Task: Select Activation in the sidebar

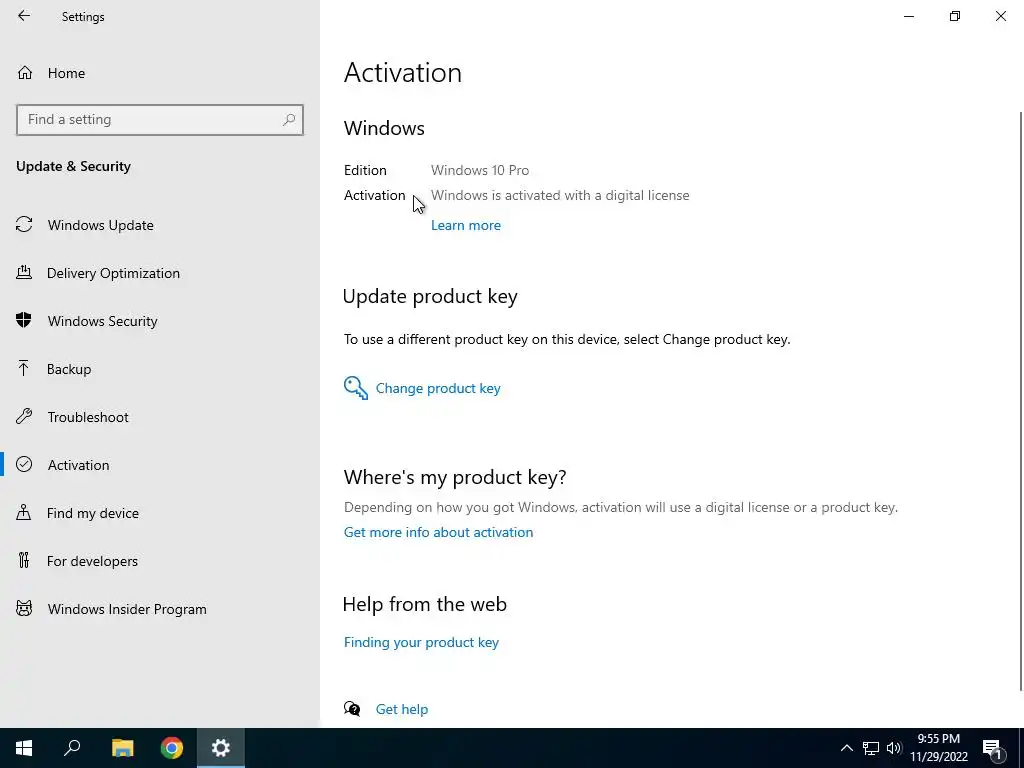Action: 78,465
